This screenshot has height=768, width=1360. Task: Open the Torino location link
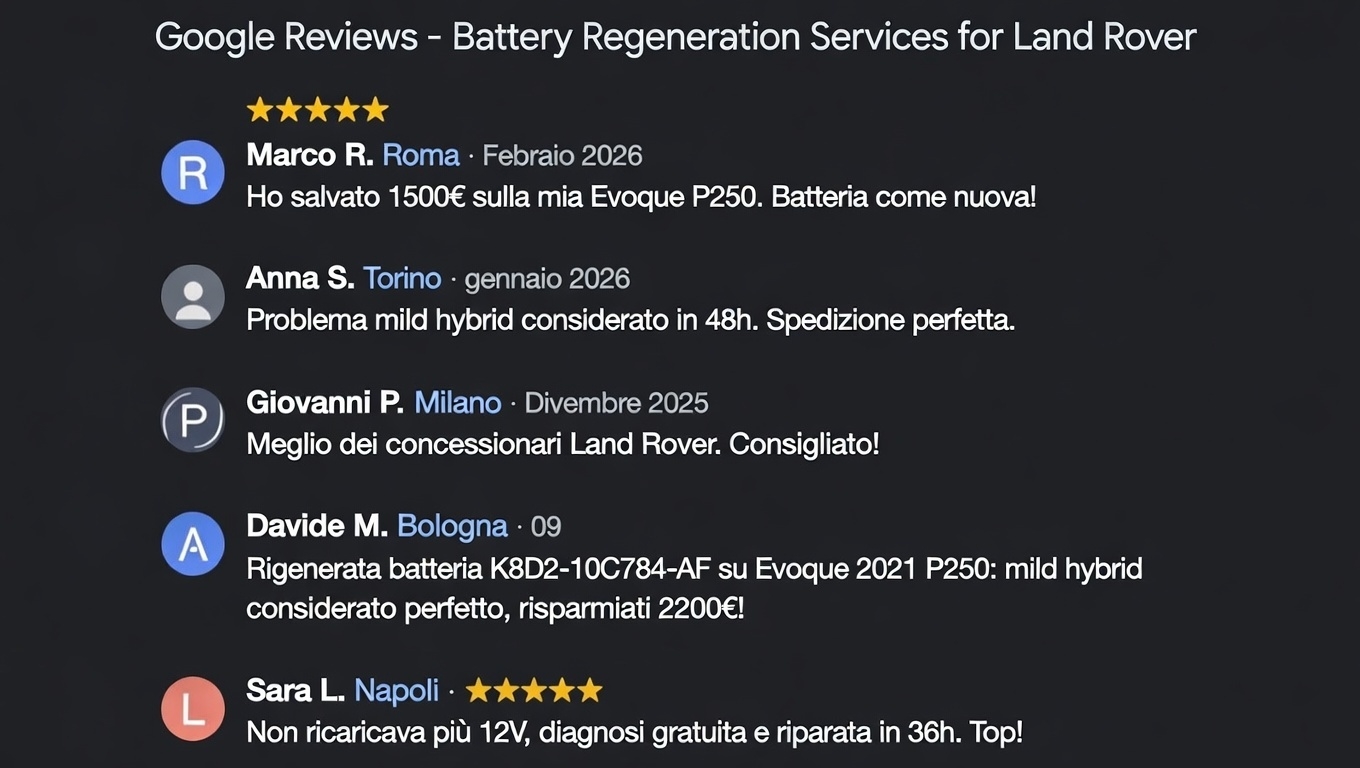point(402,278)
